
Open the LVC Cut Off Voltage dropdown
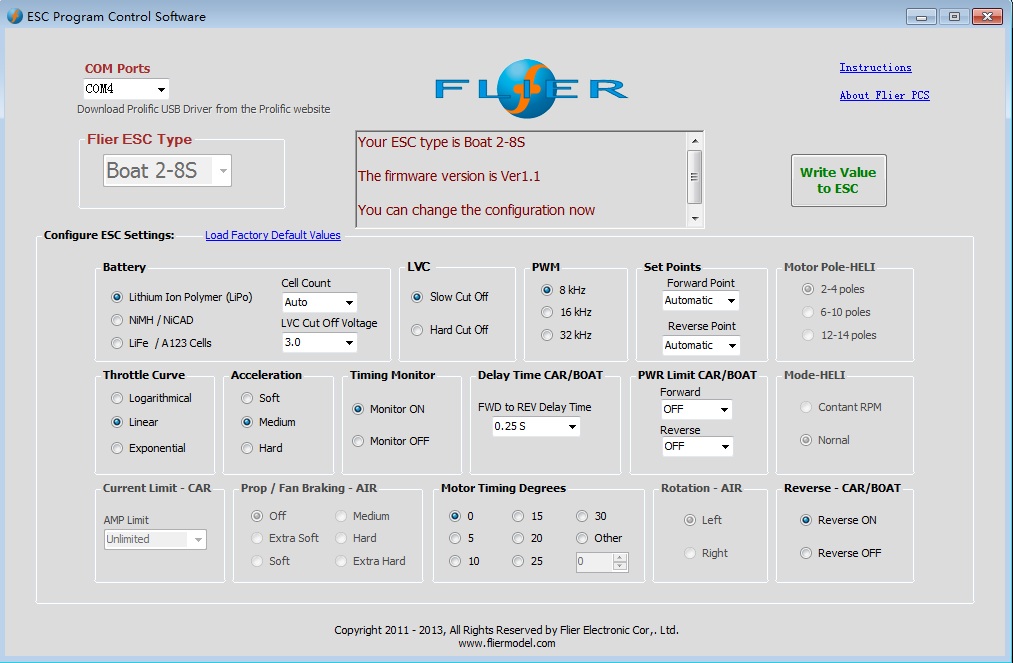[319, 342]
